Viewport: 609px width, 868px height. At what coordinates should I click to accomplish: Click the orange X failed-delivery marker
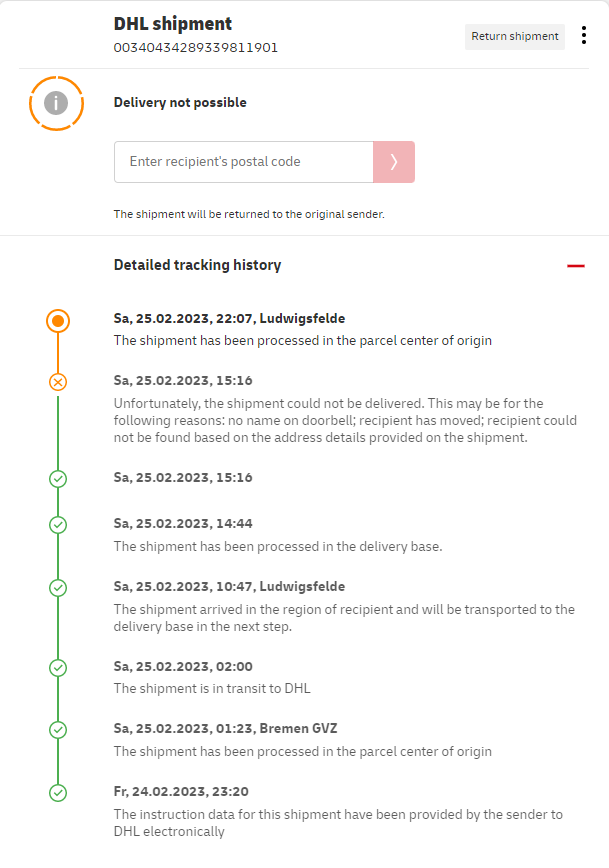[x=58, y=382]
